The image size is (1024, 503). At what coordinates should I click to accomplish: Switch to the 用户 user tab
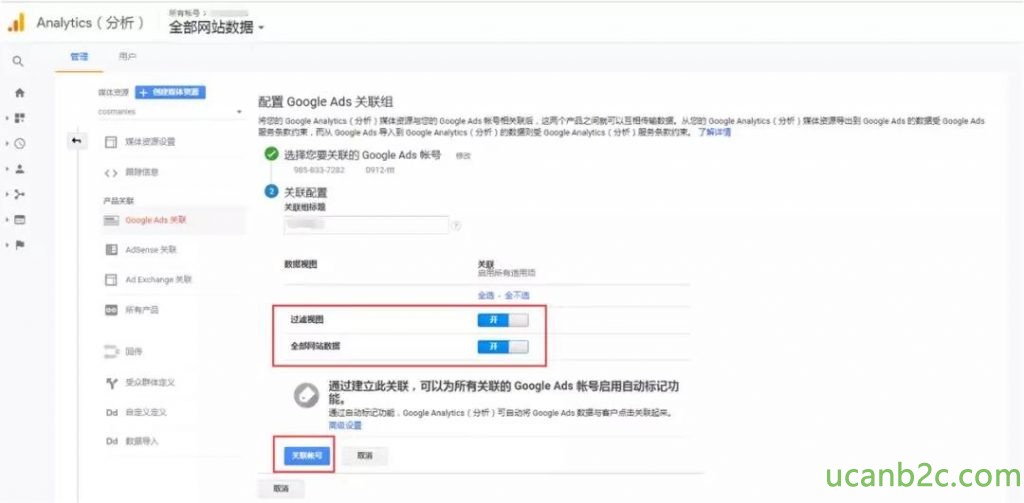(127, 57)
